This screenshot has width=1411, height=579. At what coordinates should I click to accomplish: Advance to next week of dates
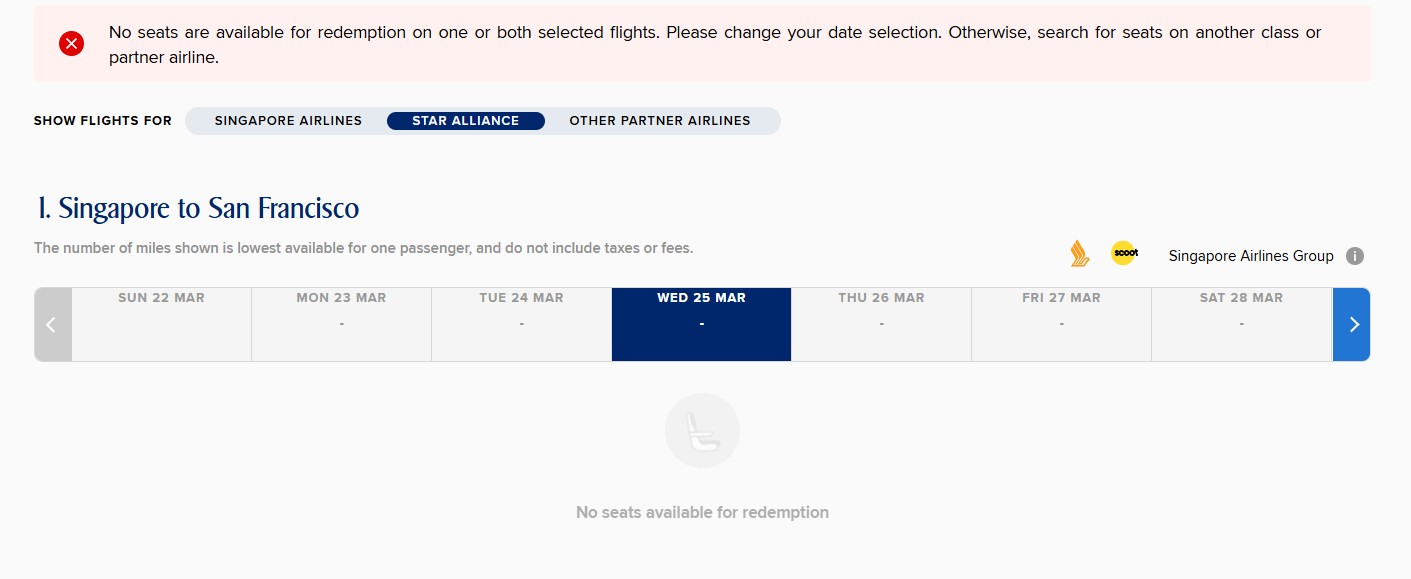(1352, 324)
